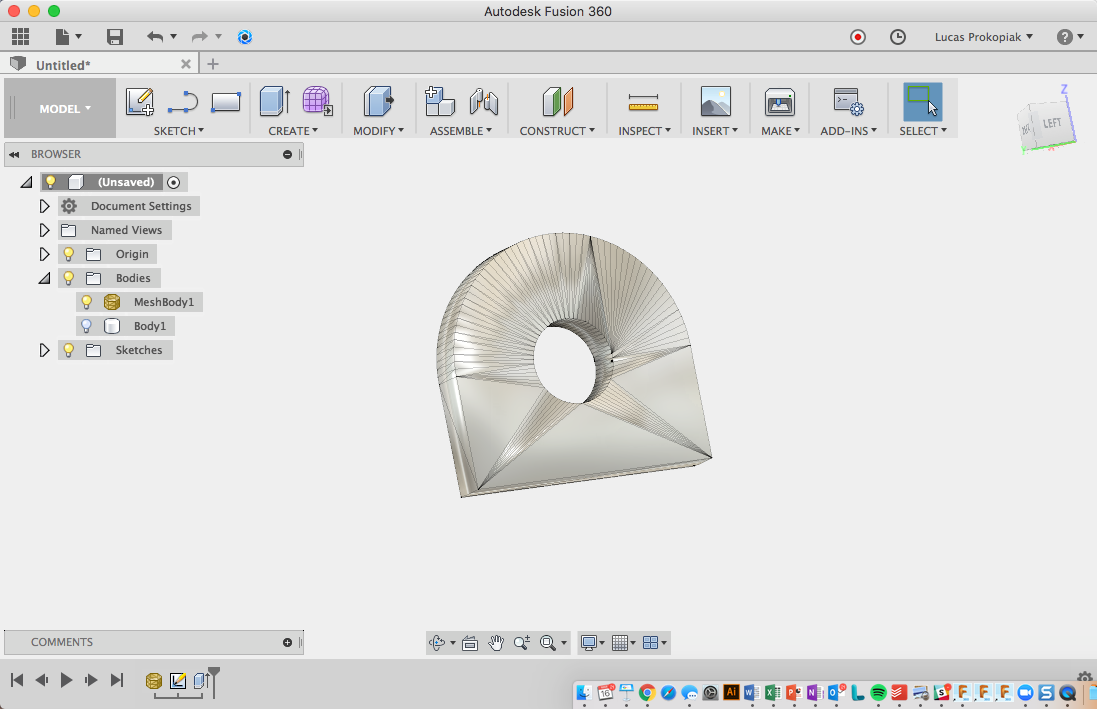
Task: Show the Body1 body
Action: pyautogui.click(x=86, y=325)
